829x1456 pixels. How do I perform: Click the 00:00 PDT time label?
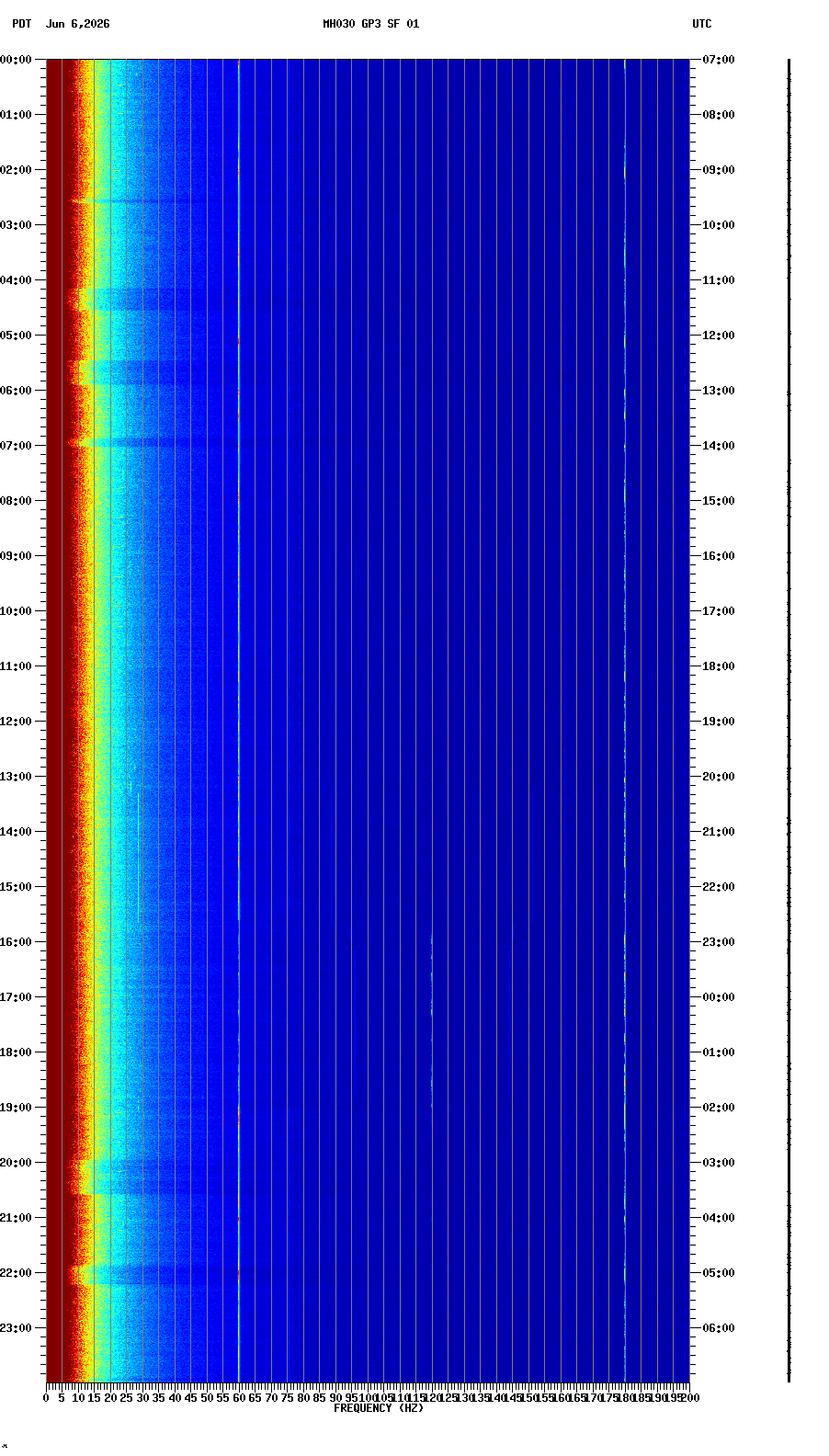click(16, 60)
